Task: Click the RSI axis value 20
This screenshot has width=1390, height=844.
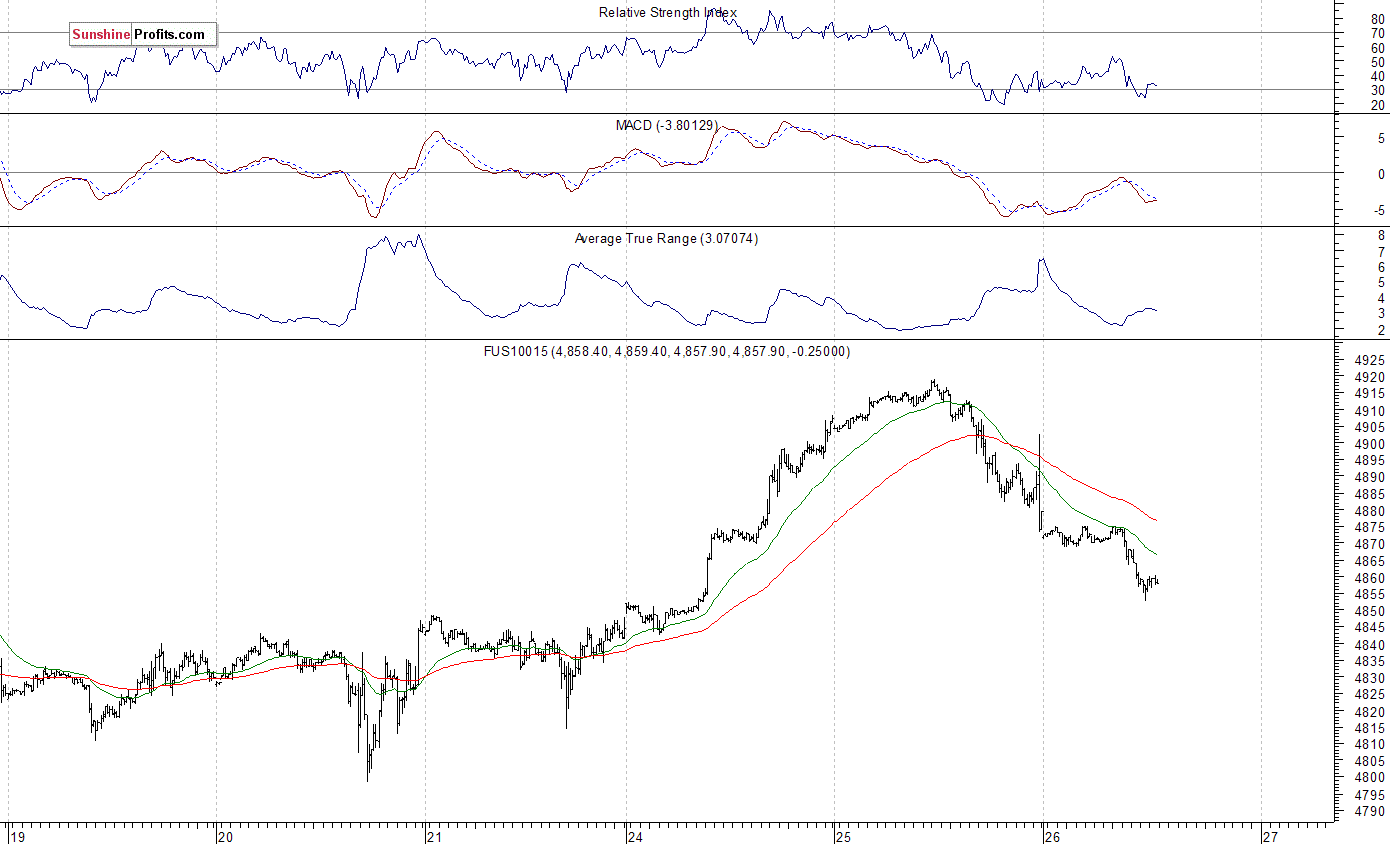Action: click(1377, 105)
